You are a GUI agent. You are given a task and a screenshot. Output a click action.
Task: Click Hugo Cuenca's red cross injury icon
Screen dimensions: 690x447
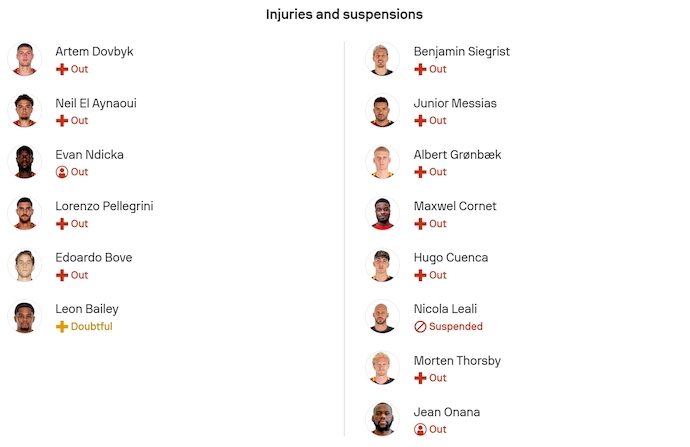click(x=420, y=275)
